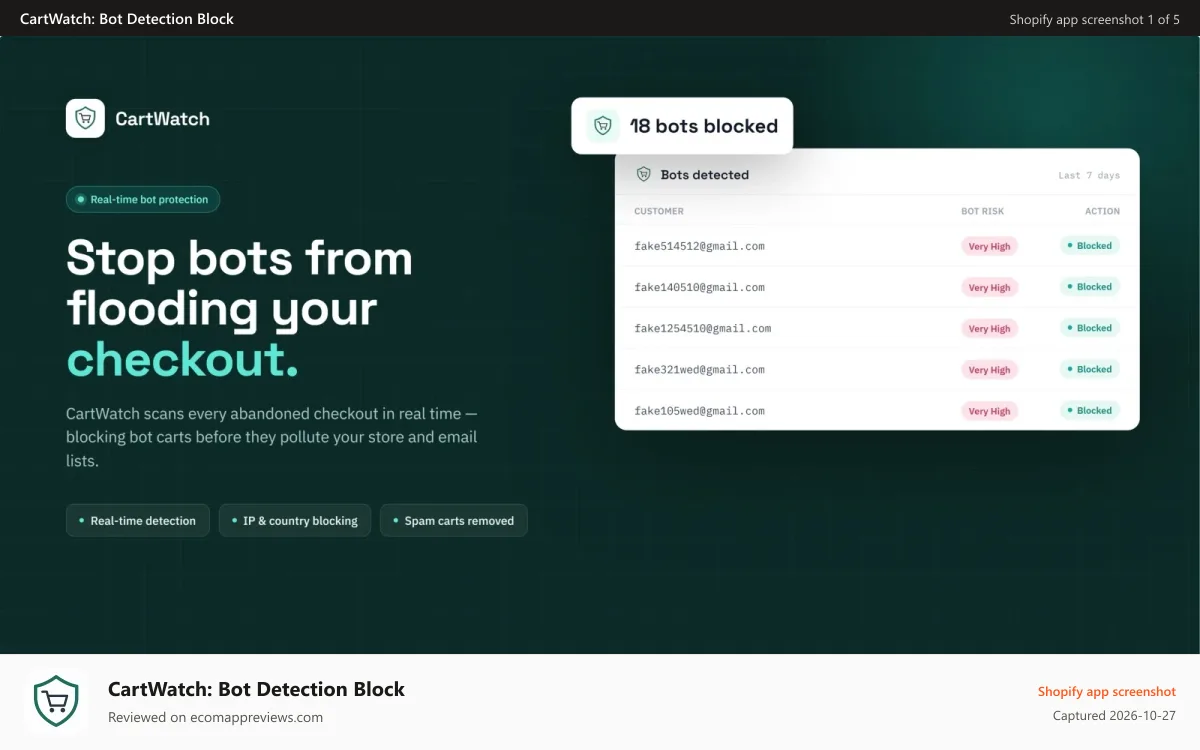Click 'Very High' badge for fake321wed@gmail.com
This screenshot has height=750, width=1200.
coord(989,369)
